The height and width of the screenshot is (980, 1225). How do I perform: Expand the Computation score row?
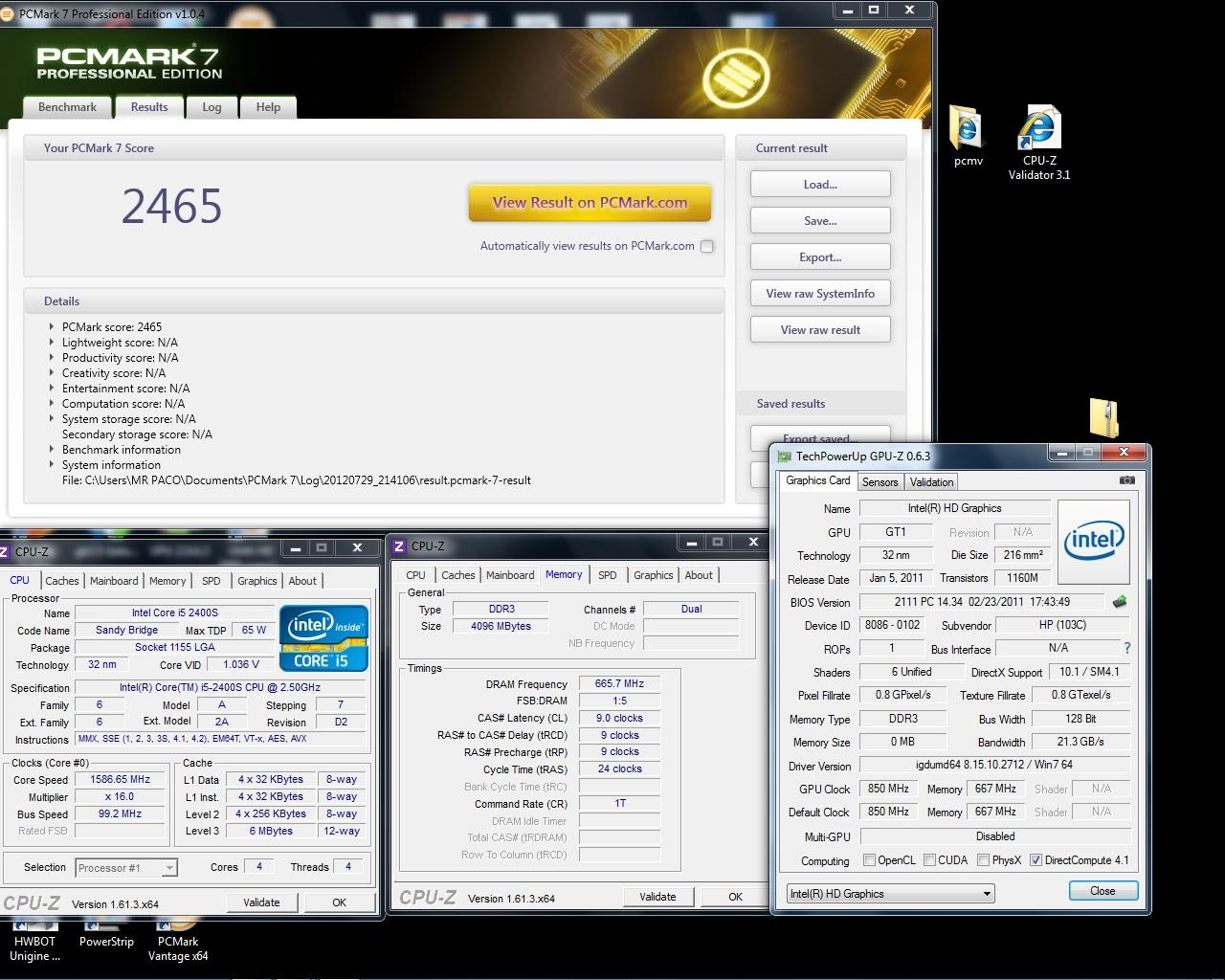pos(52,403)
